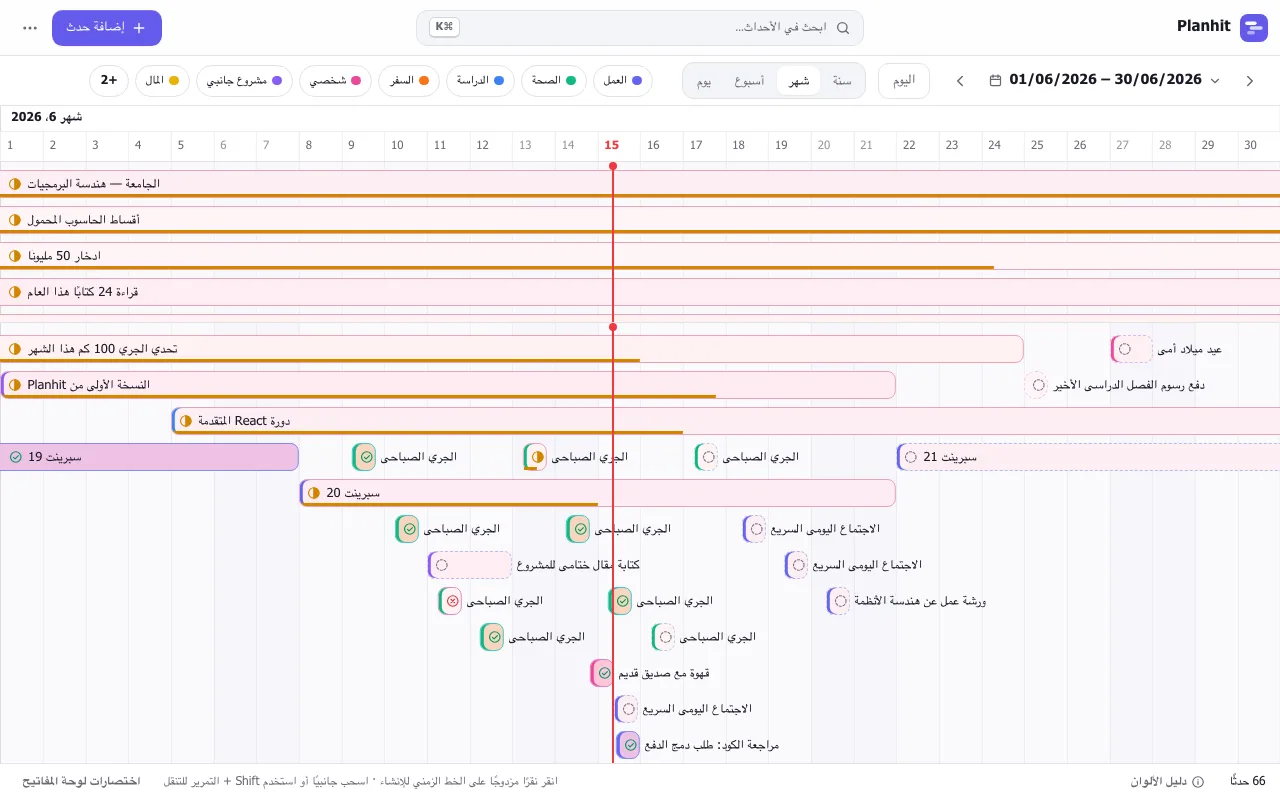The image size is (1280, 800).
Task: Click half-progress icon on أقساط الحاسوب المحمول
Action: coord(15,220)
